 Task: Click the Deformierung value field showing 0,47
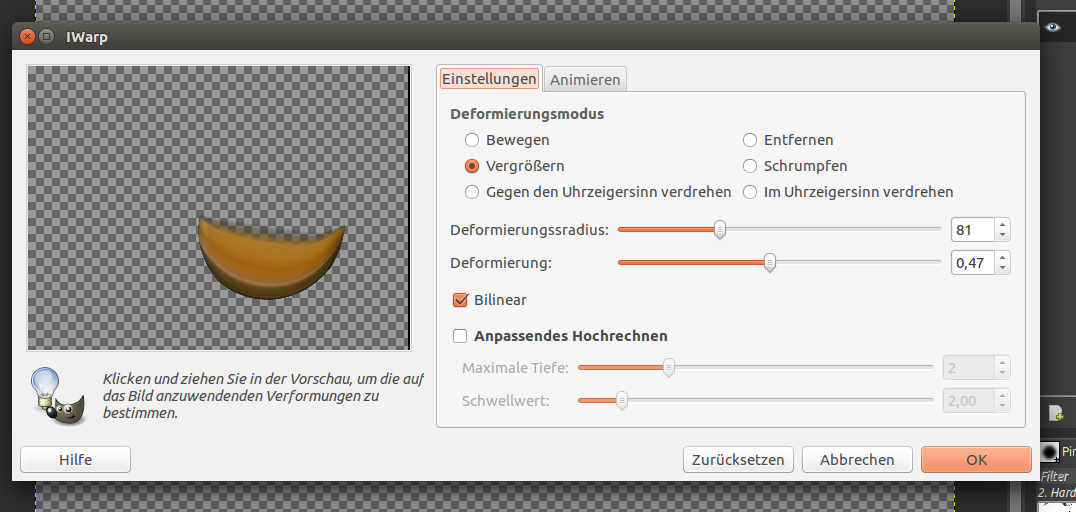973,263
